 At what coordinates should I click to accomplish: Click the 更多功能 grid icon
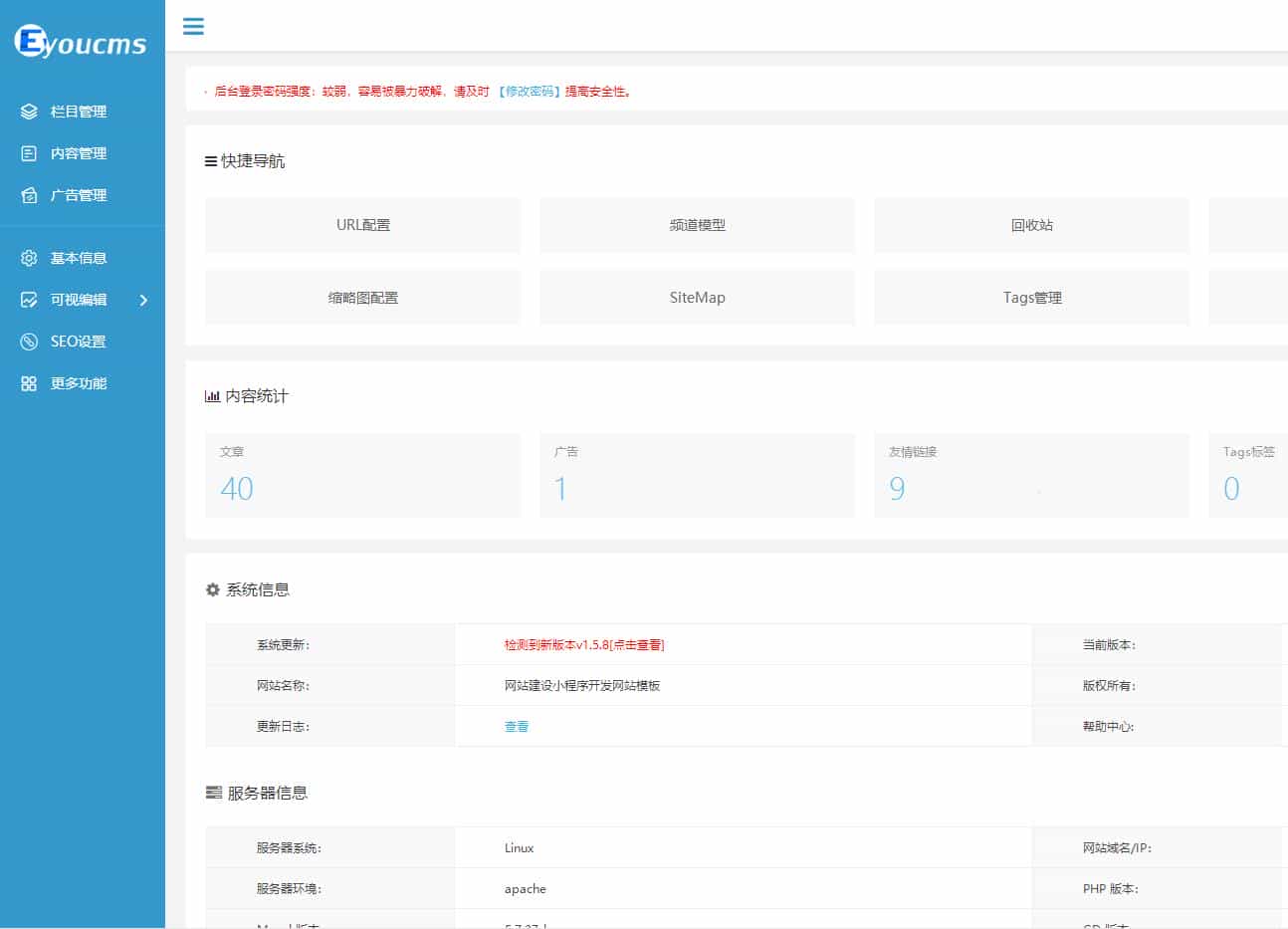29,383
